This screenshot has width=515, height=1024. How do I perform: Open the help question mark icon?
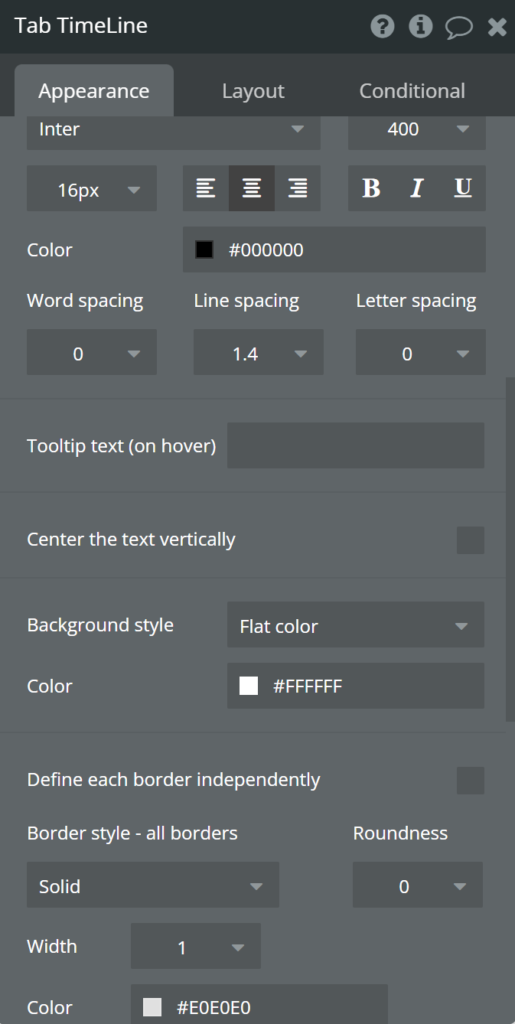pos(382,26)
